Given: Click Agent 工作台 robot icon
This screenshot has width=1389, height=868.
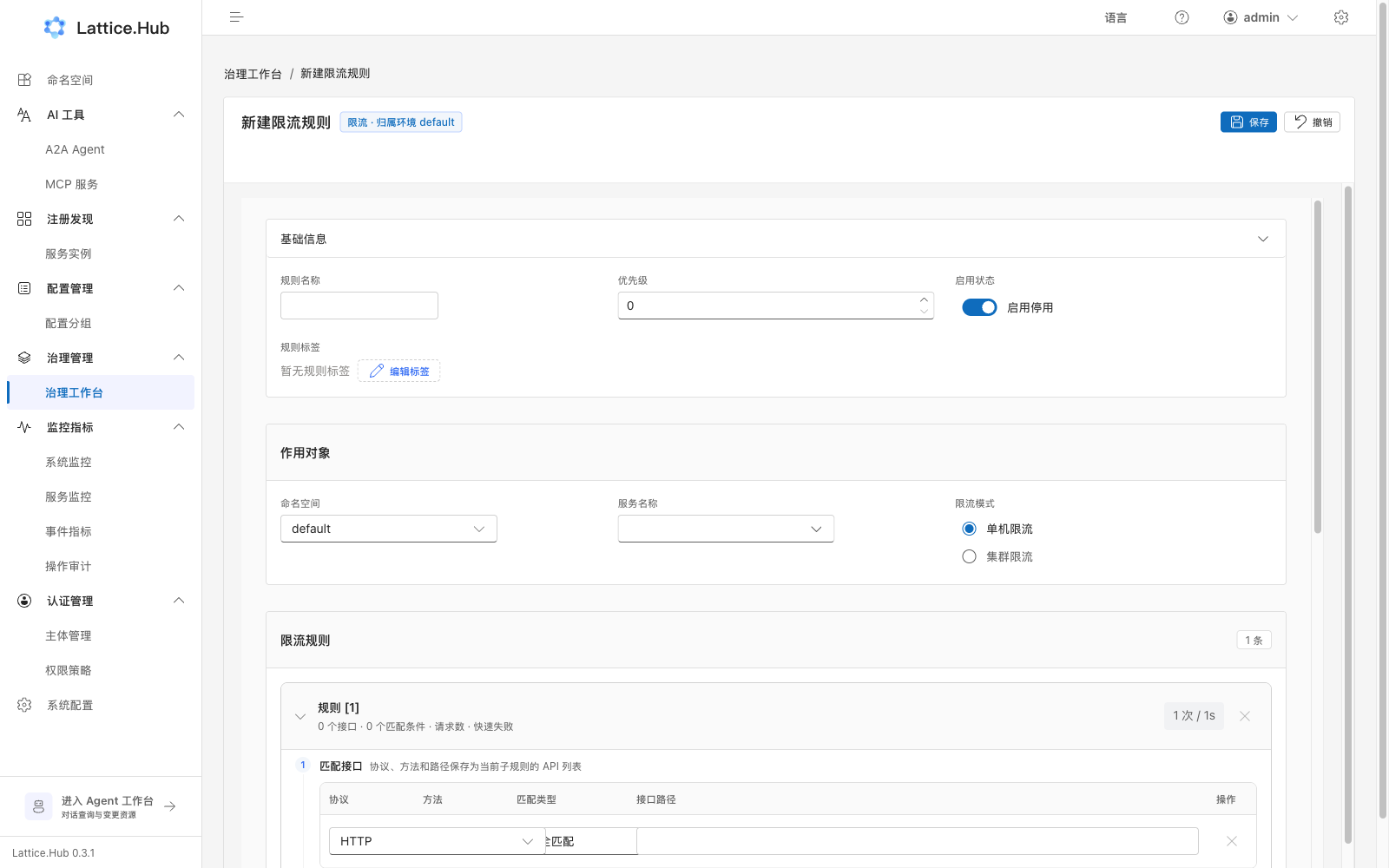Looking at the screenshot, I should [38, 806].
